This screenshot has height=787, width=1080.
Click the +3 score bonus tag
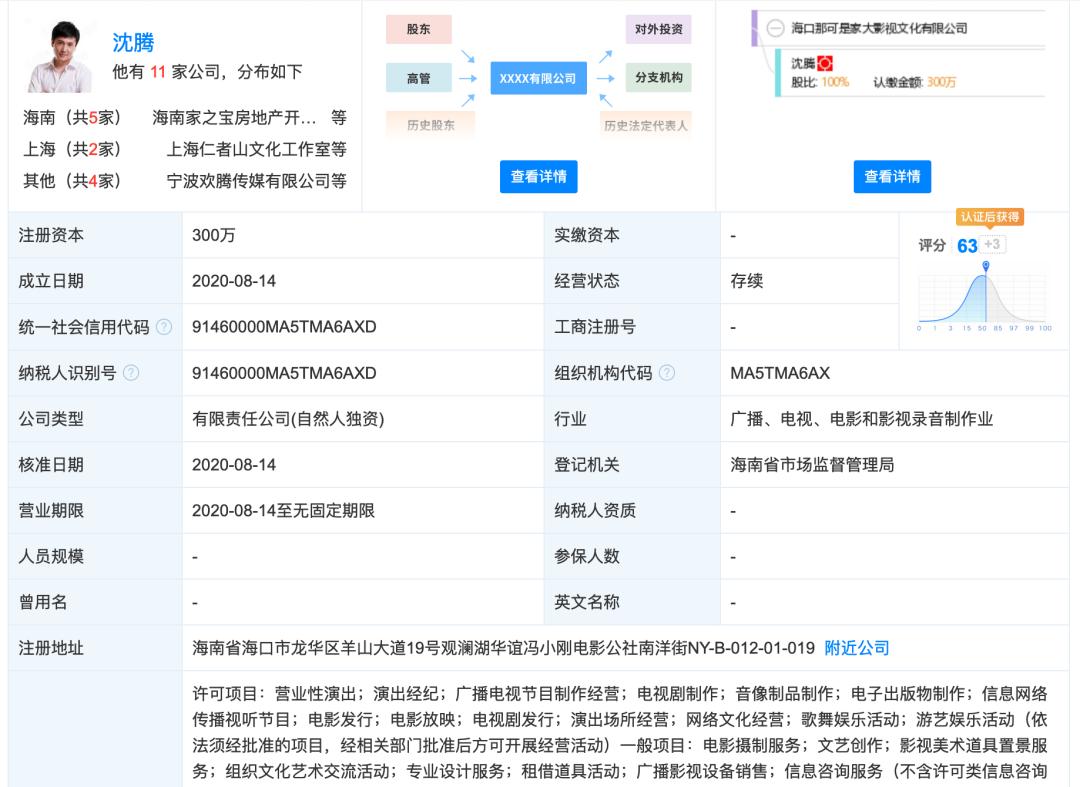click(x=992, y=244)
